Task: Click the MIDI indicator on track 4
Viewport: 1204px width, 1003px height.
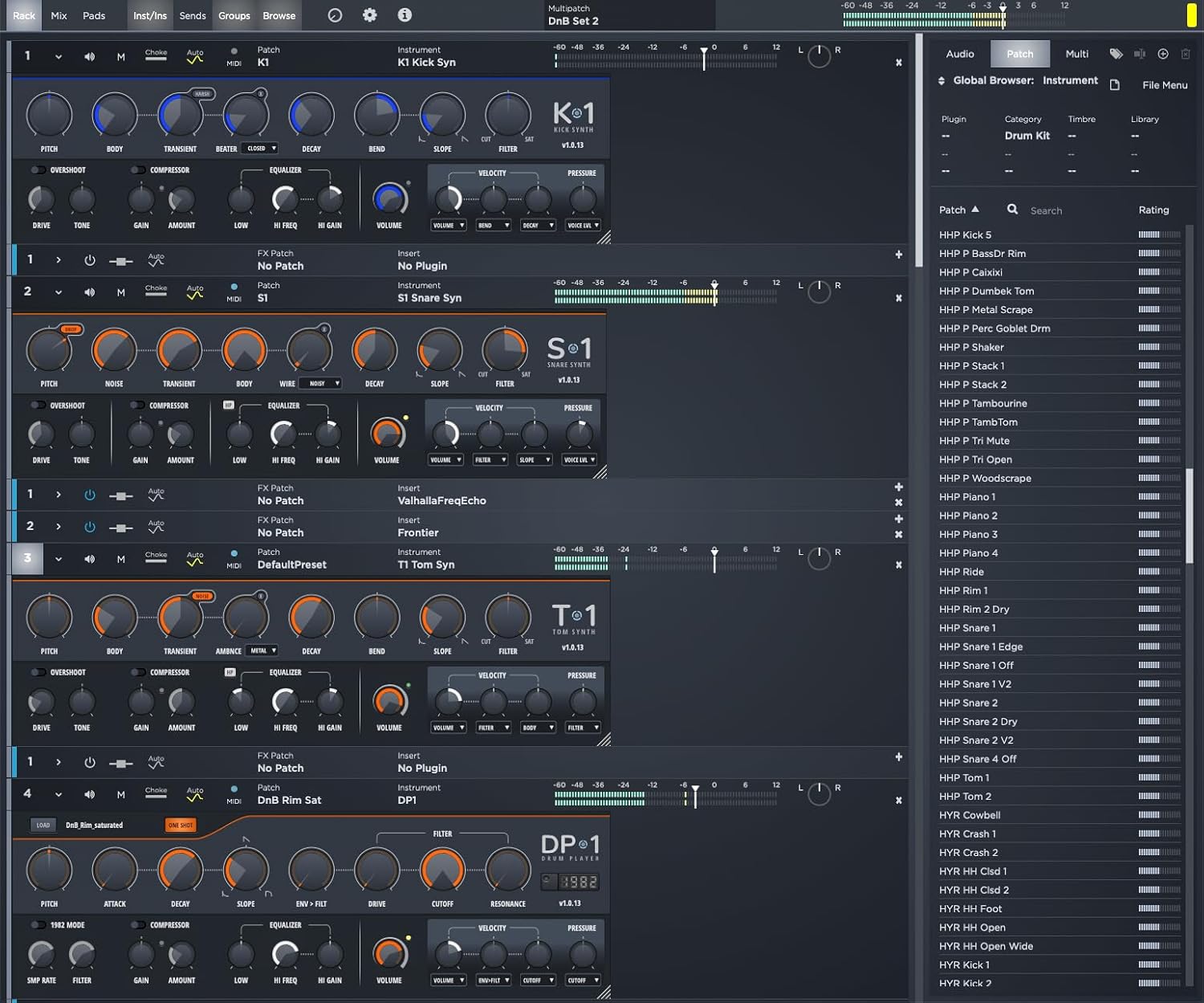Action: 234,793
